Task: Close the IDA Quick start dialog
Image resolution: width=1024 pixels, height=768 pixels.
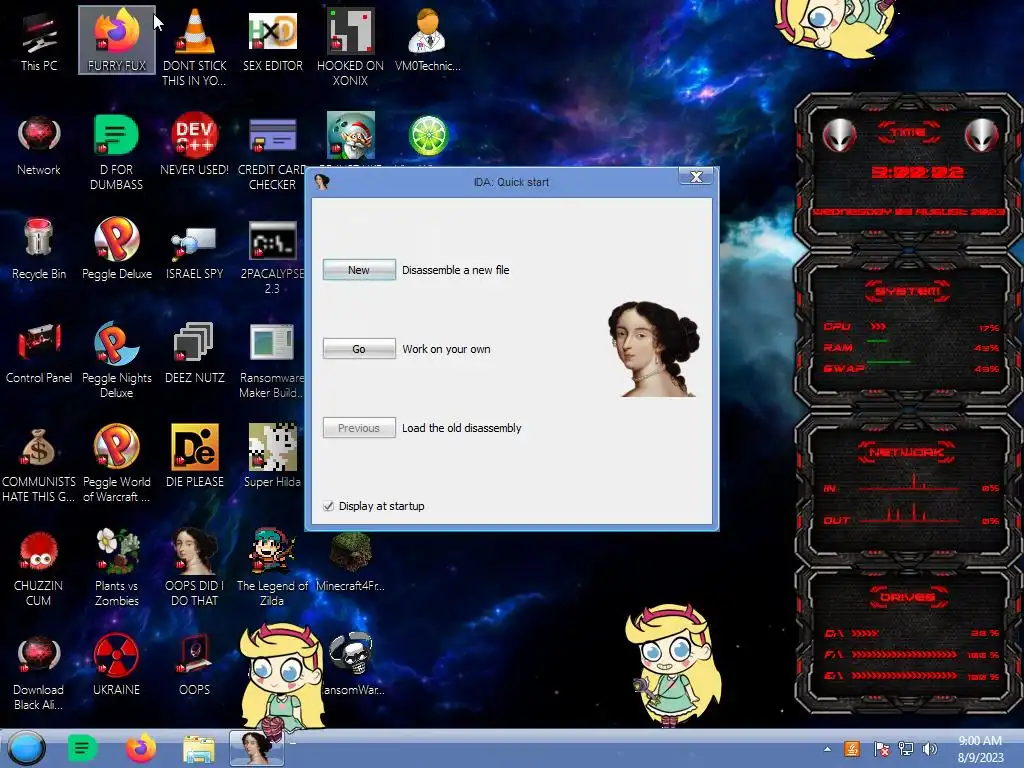Action: [x=696, y=177]
